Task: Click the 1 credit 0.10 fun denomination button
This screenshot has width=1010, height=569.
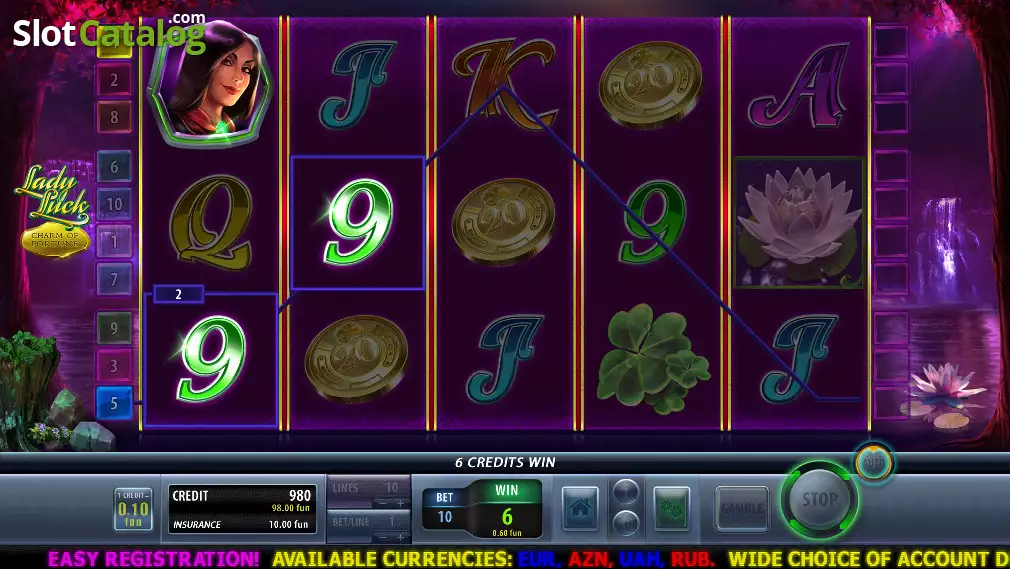Action: click(x=133, y=509)
